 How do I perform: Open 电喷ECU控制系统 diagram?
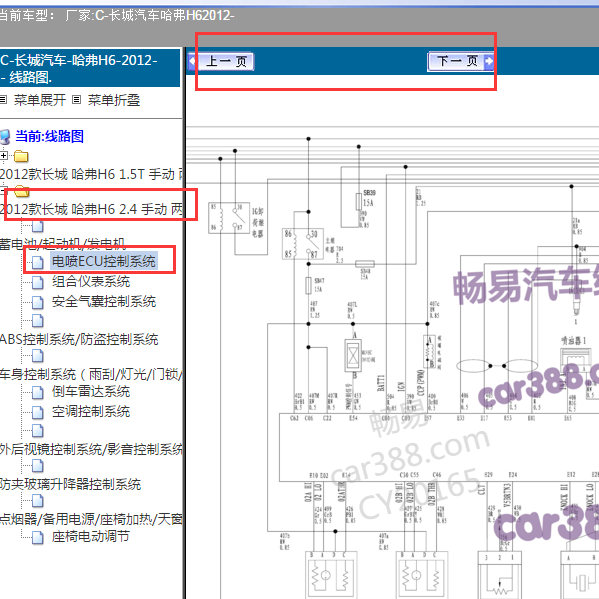coord(104,261)
